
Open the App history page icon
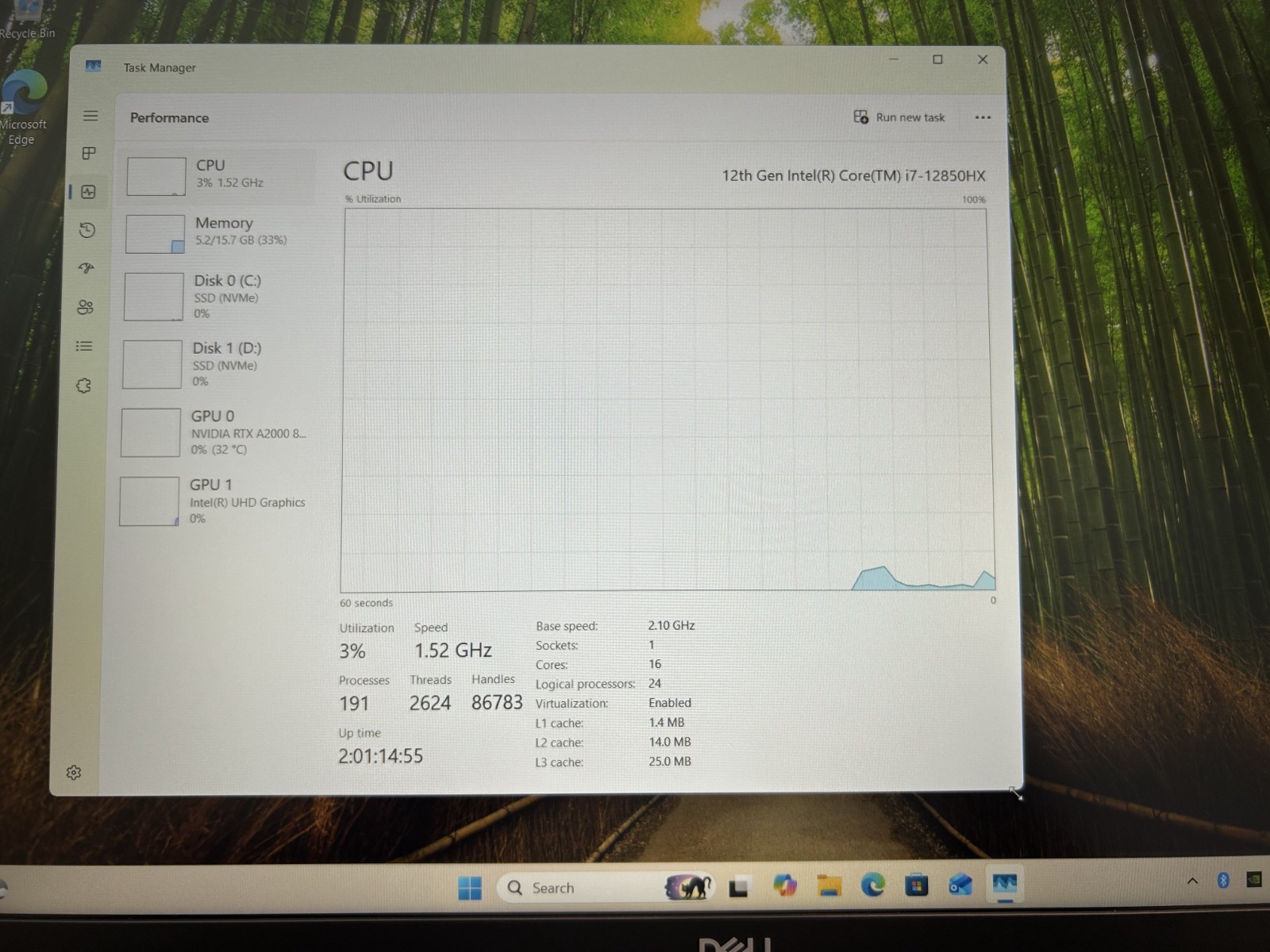click(87, 230)
